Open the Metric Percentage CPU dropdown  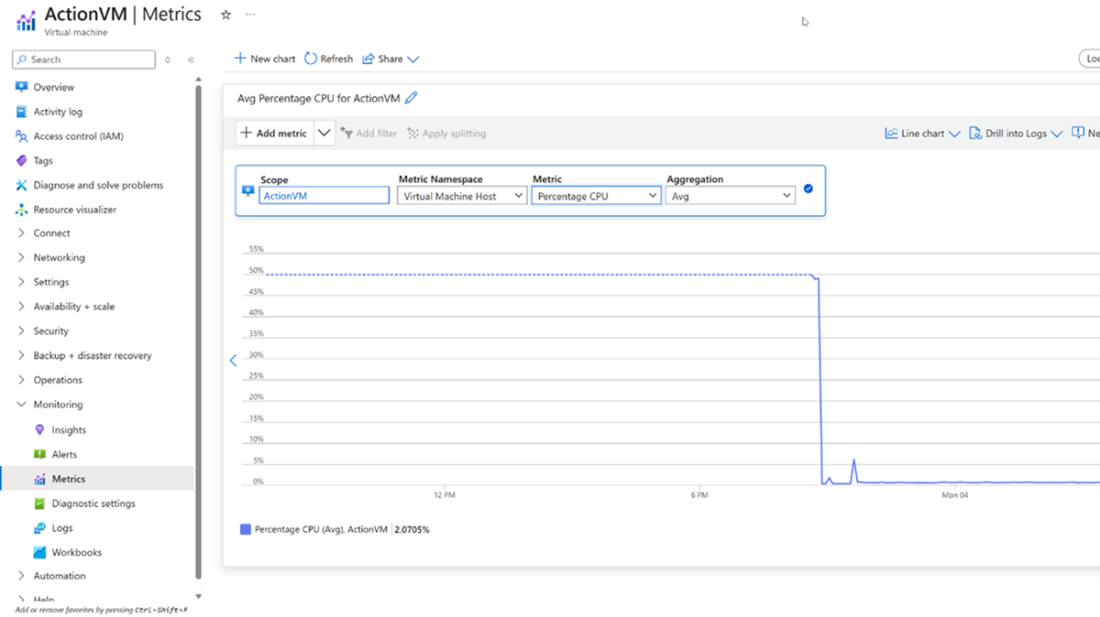(596, 196)
